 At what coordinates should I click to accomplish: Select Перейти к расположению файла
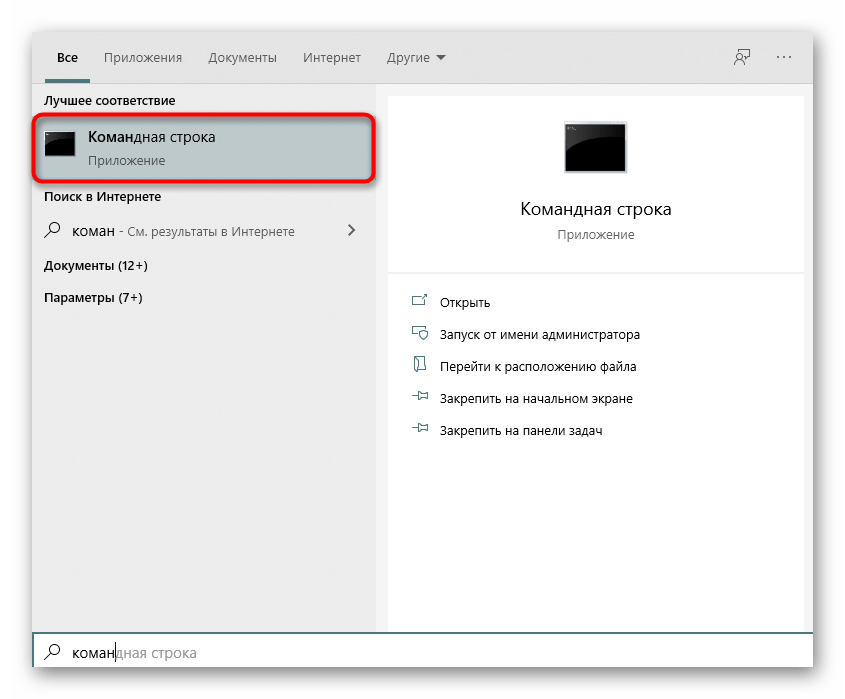tap(537, 366)
